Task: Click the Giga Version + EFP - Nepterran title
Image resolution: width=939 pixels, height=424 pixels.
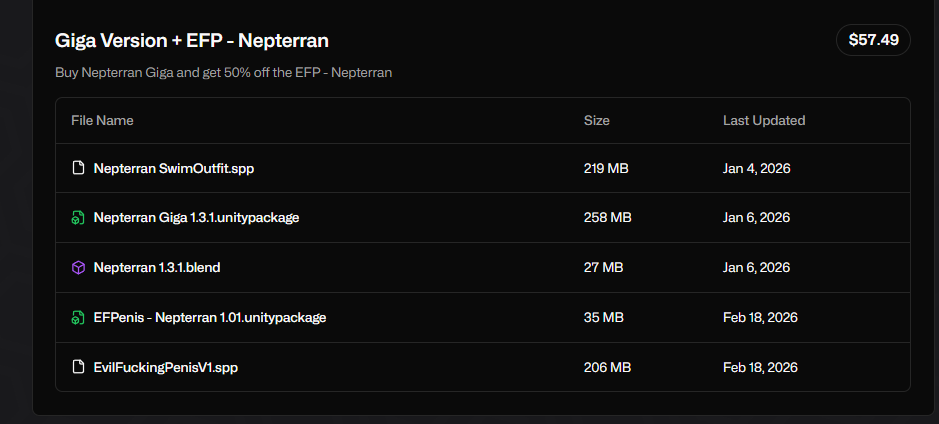Action: [x=192, y=40]
